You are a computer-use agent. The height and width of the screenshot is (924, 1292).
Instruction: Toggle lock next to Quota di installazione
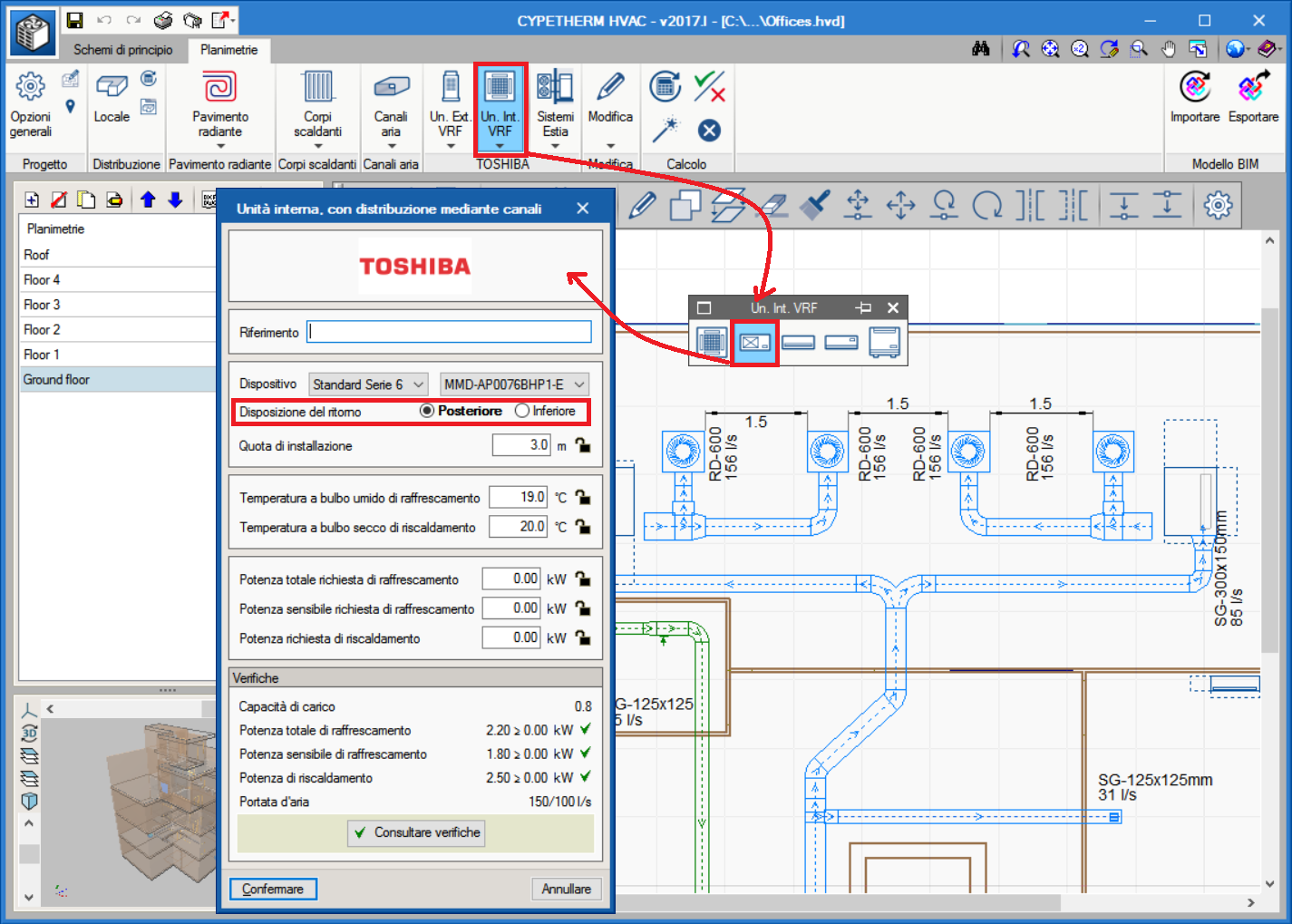tap(582, 445)
